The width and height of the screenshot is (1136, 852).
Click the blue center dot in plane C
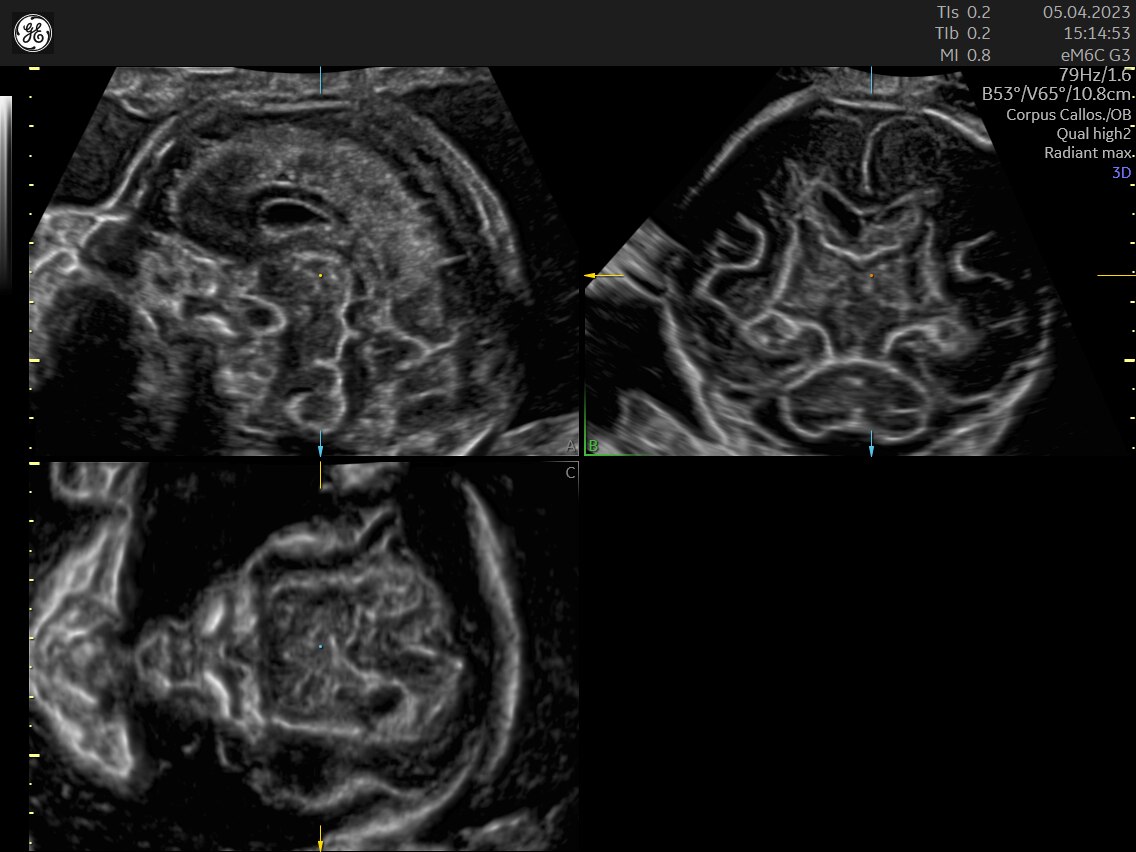point(320,647)
